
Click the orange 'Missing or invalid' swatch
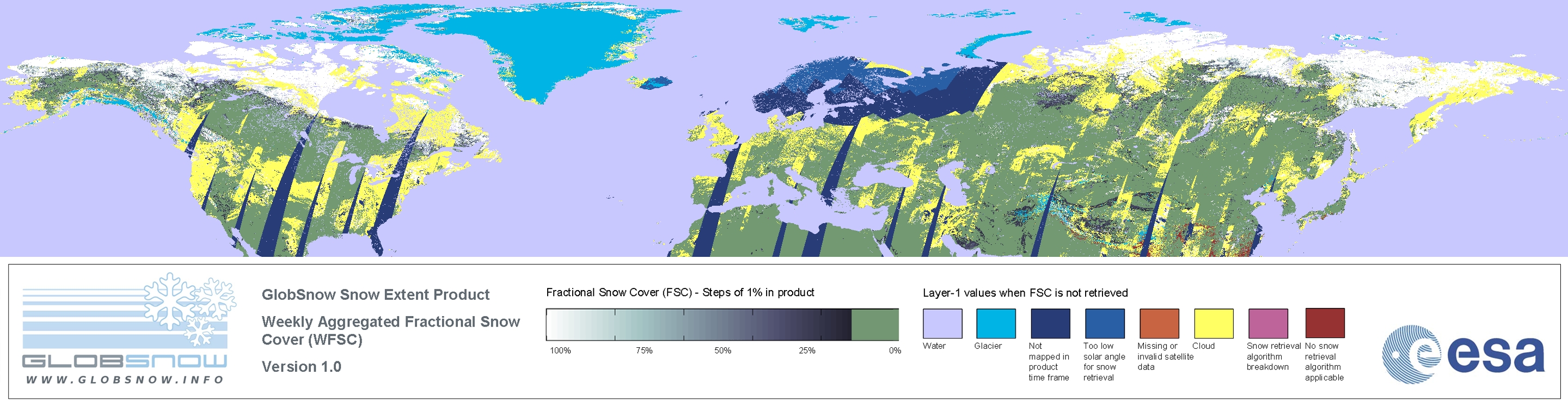pos(1159,323)
